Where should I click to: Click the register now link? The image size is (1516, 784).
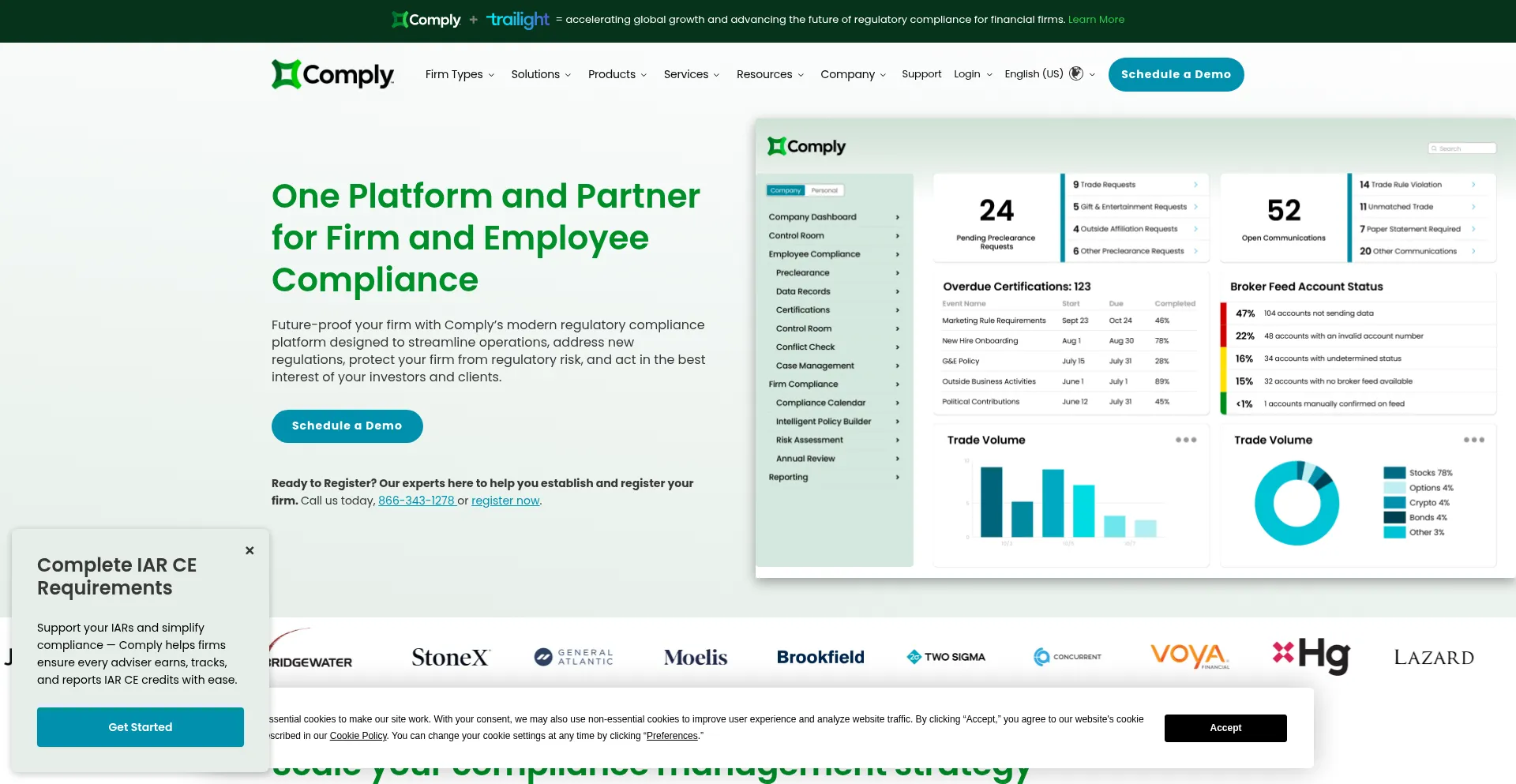pos(505,501)
